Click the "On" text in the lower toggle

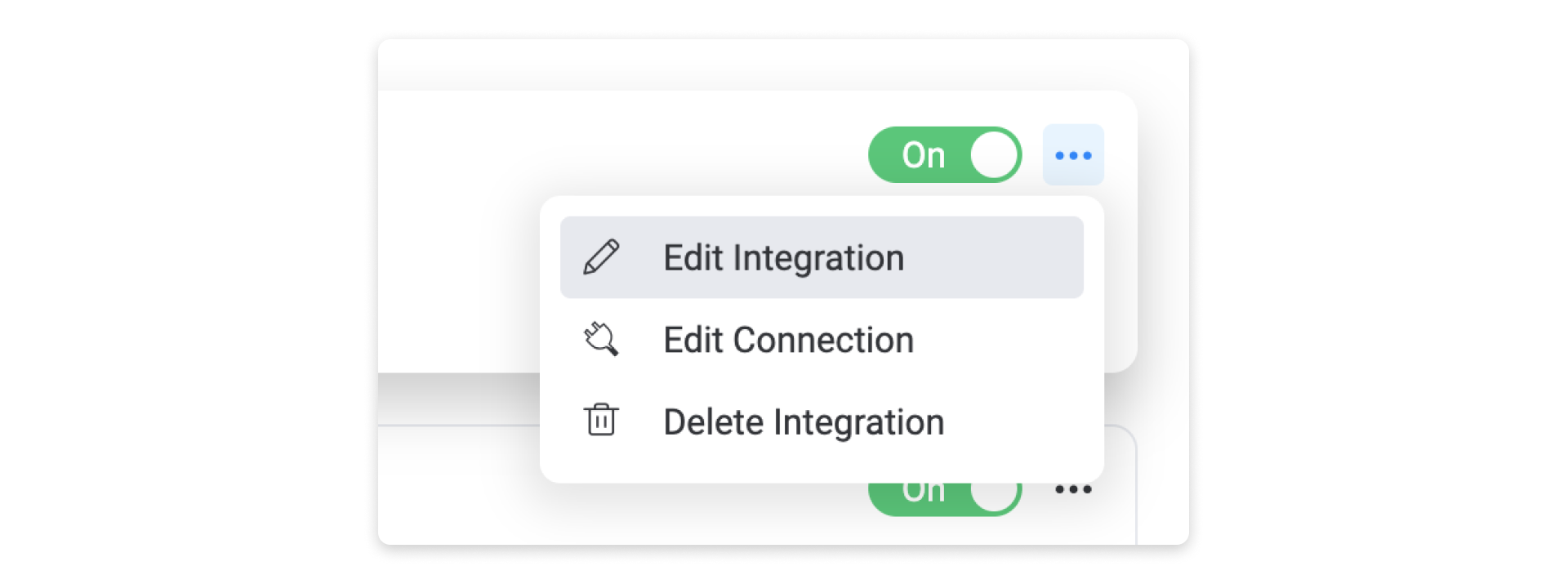[x=923, y=492]
